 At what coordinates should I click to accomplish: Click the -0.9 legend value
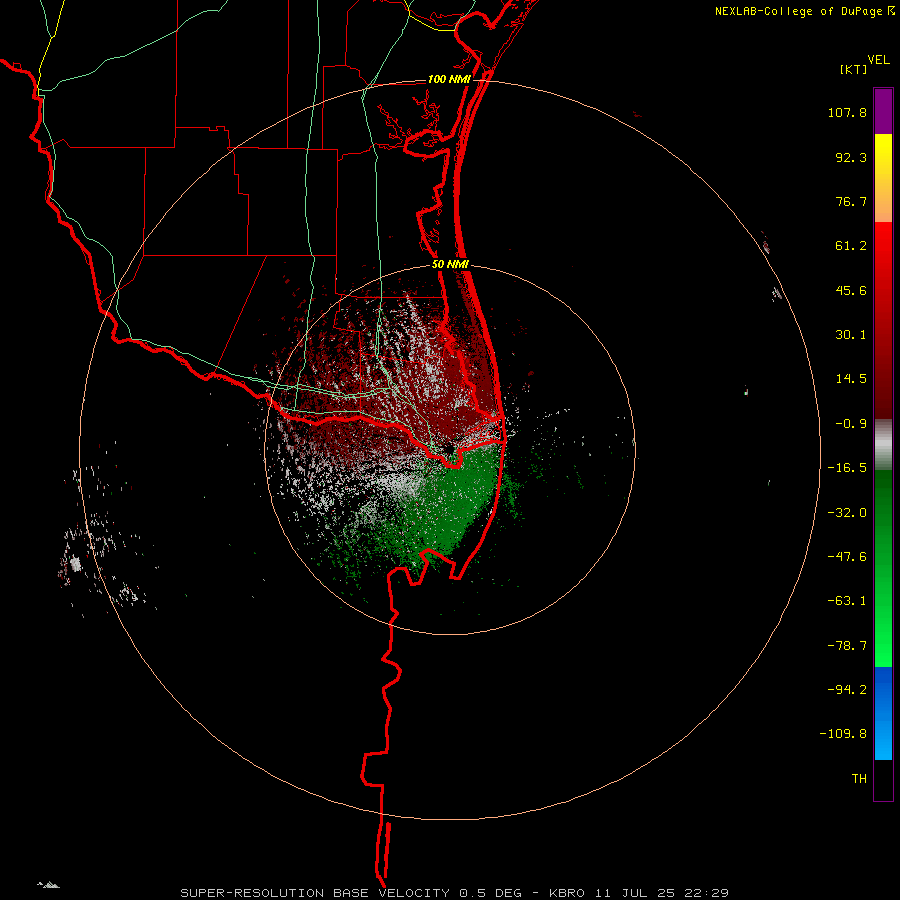851,424
